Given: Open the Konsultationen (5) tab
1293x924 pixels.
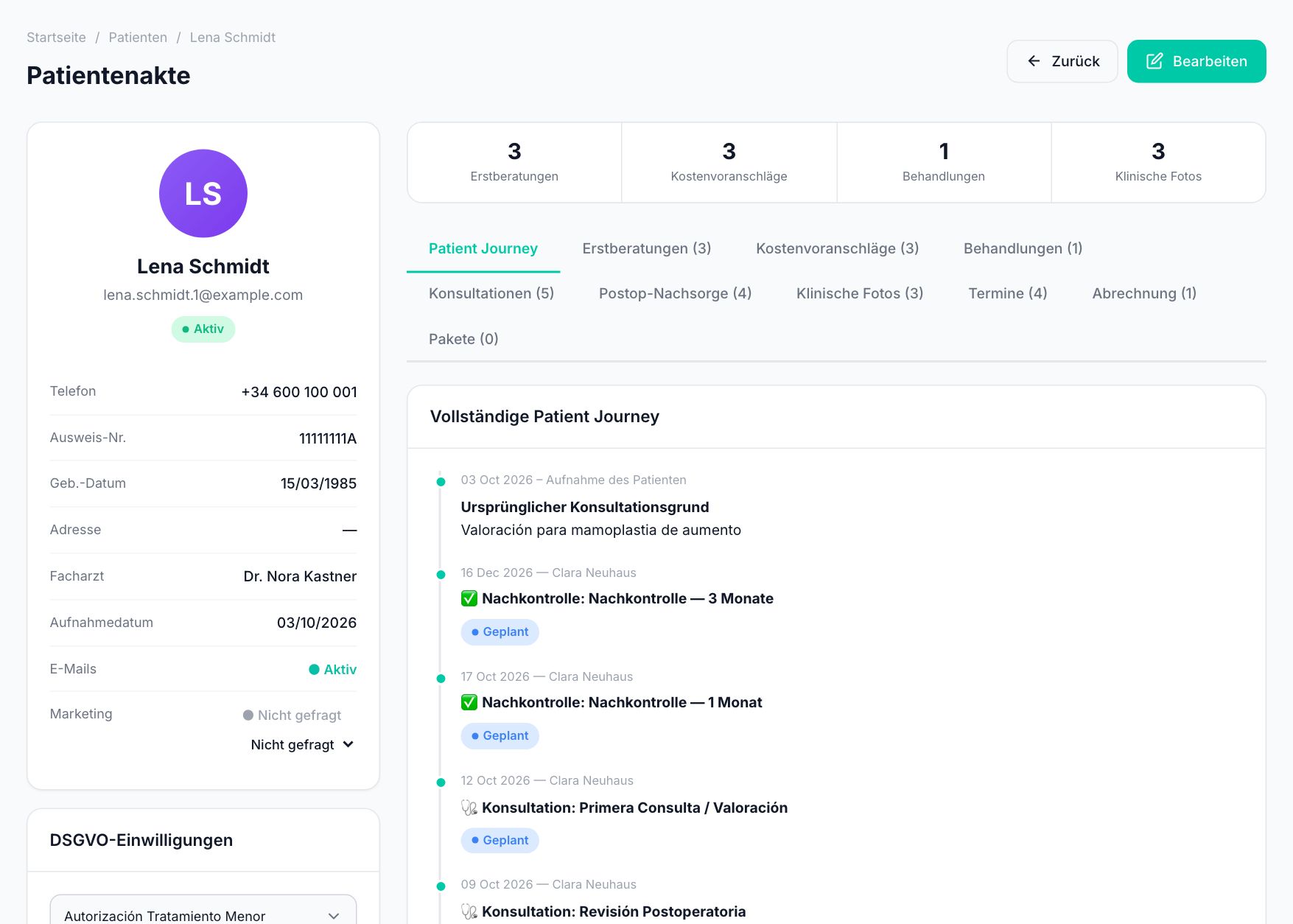Looking at the screenshot, I should 491,293.
